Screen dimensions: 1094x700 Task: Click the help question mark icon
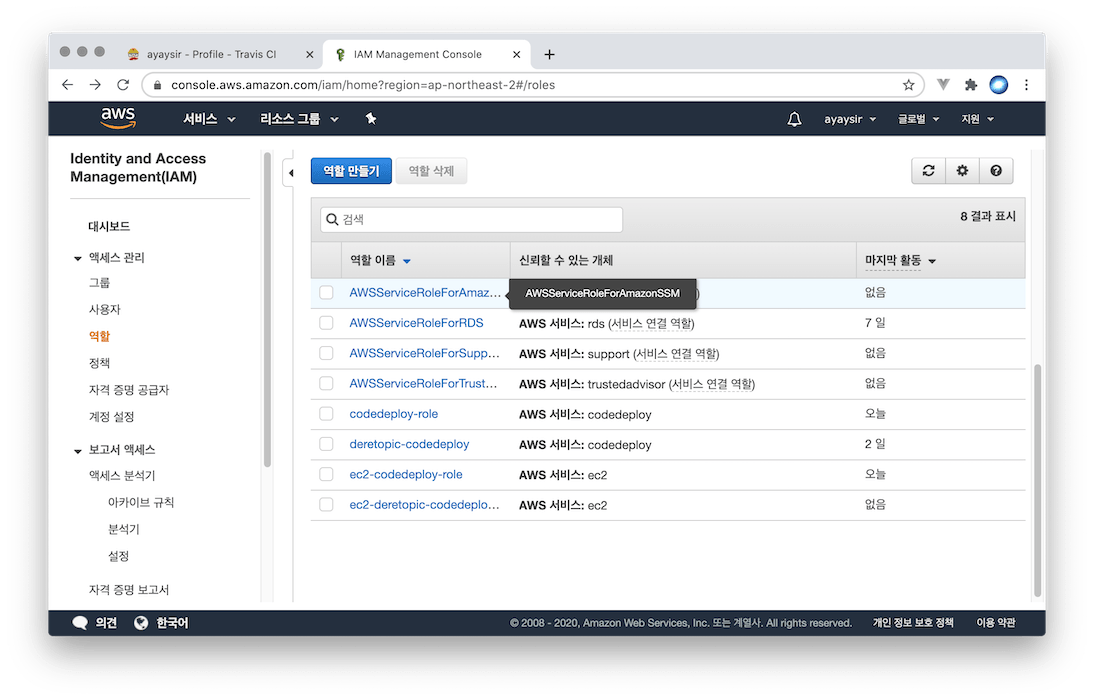(996, 171)
